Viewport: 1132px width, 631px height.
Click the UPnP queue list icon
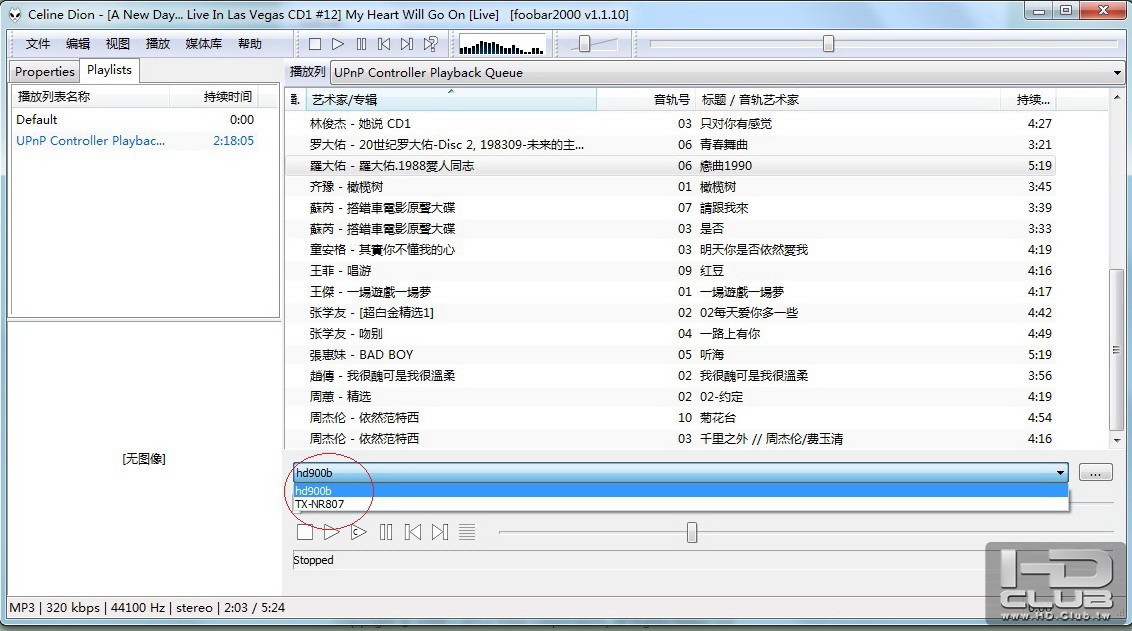pyautogui.click(x=467, y=532)
